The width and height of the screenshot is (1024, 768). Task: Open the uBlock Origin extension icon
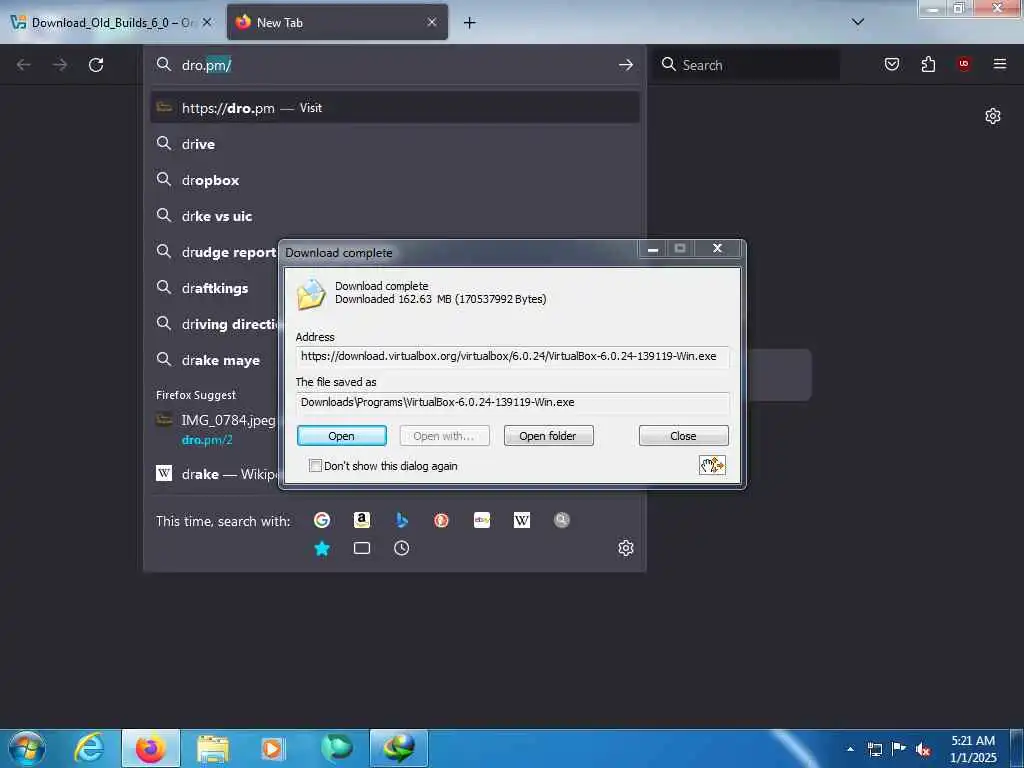[963, 63]
